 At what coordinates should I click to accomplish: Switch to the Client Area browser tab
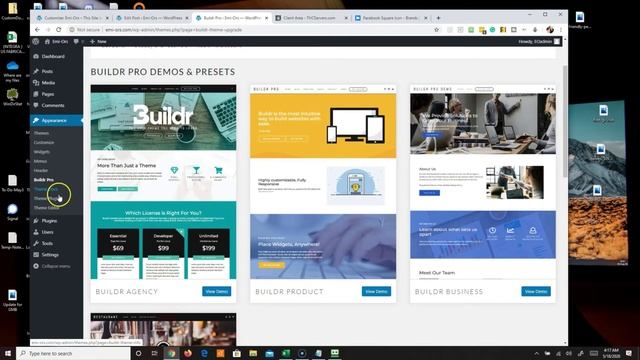pos(311,18)
